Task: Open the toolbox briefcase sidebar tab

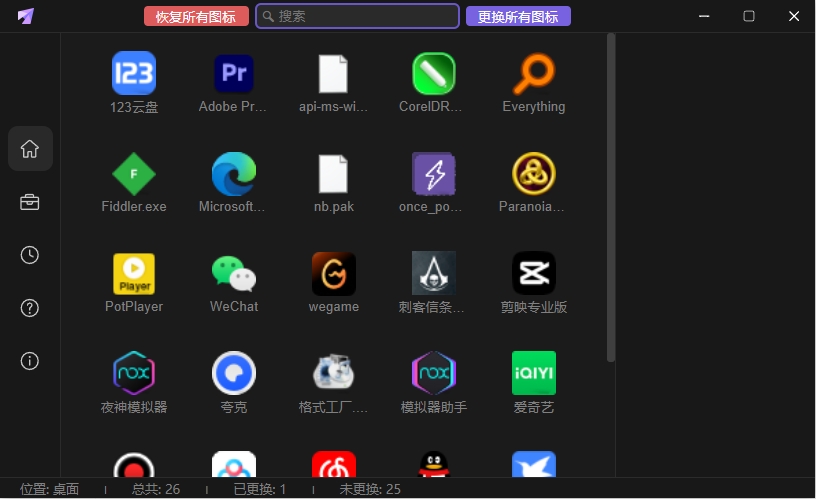Action: tap(30, 202)
